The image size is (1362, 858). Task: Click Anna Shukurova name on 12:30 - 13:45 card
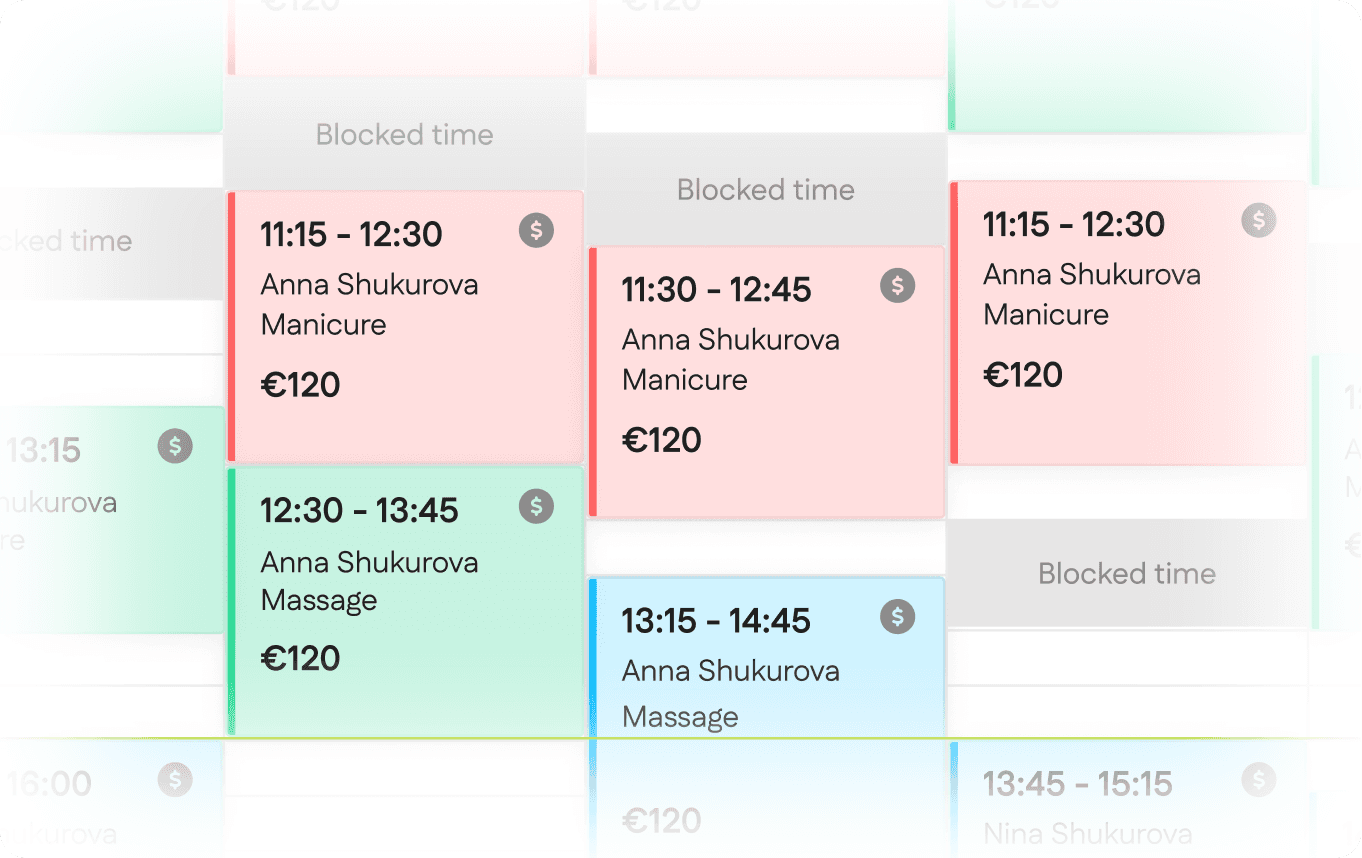click(369, 562)
